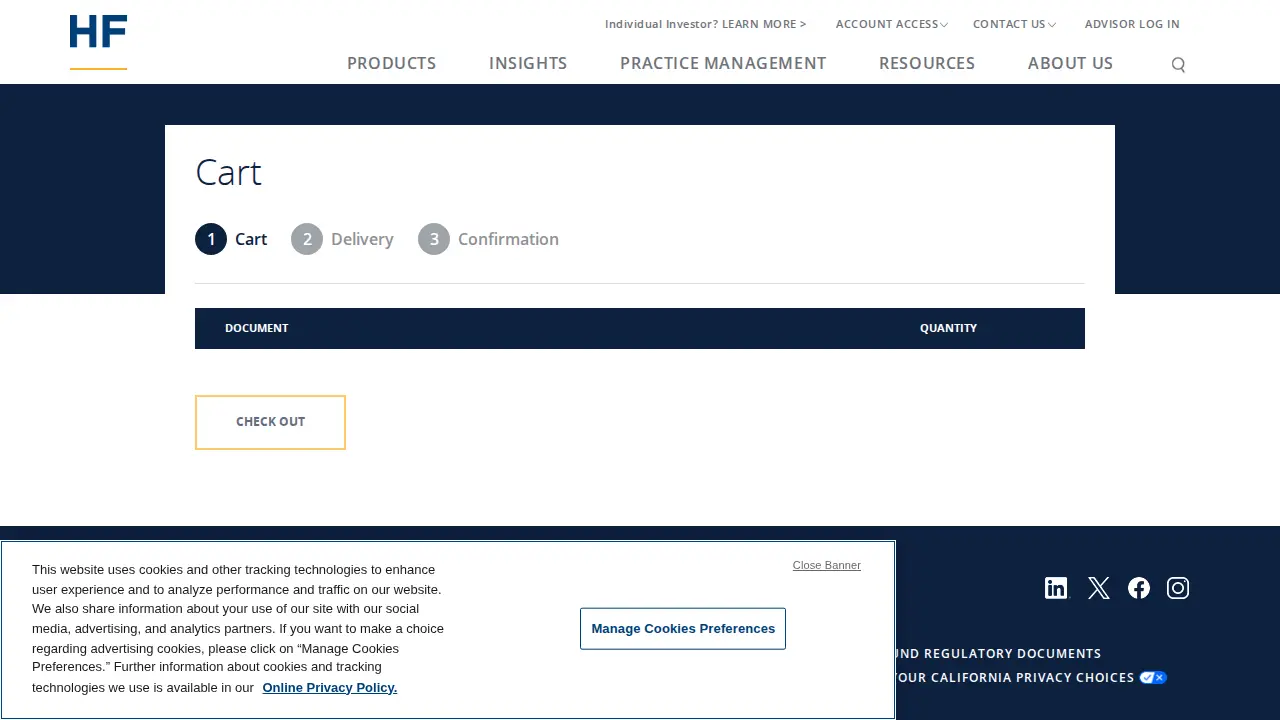1280x720 pixels.
Task: Click the Check Out button
Action: tap(270, 422)
